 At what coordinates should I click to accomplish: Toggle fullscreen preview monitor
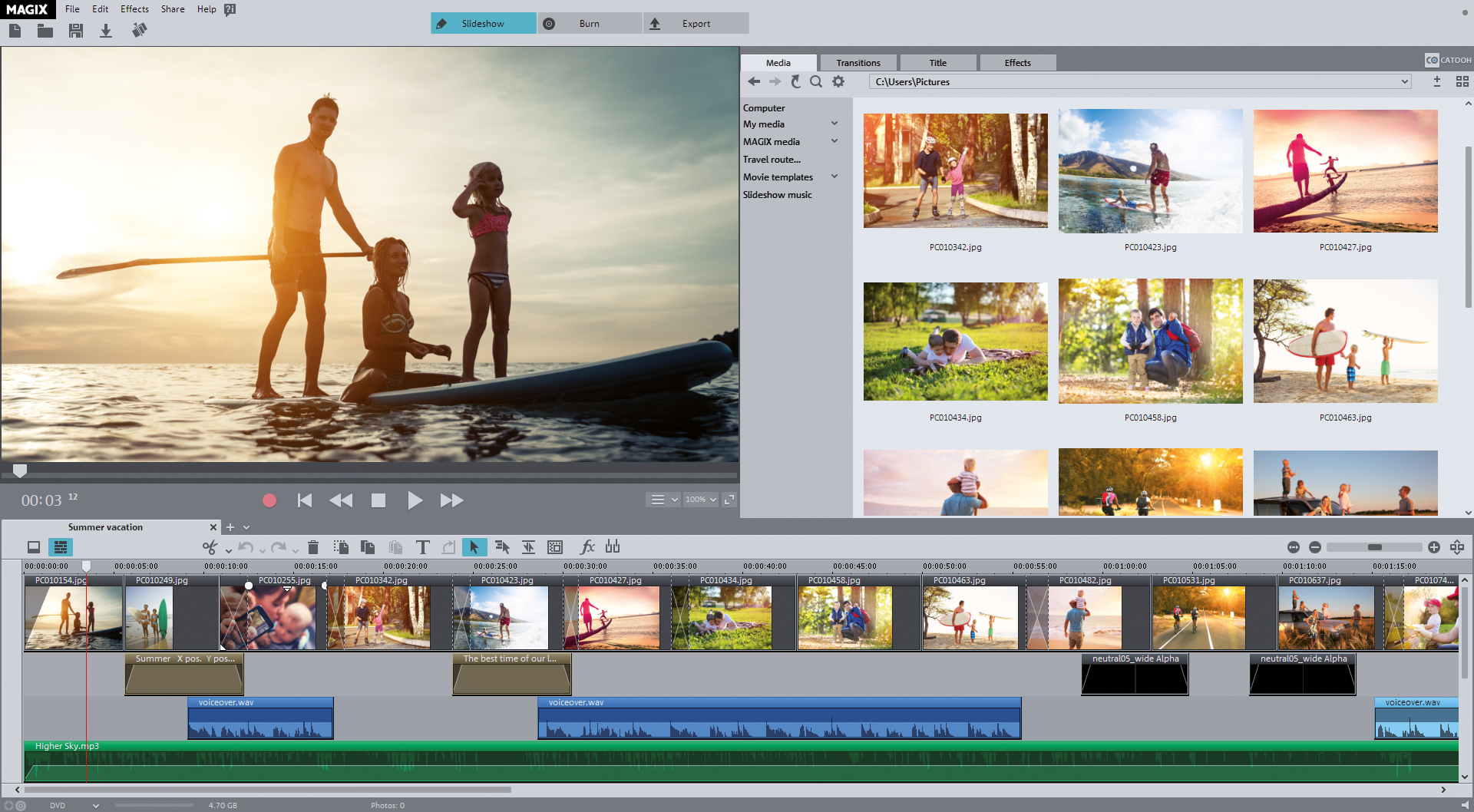pos(729,500)
